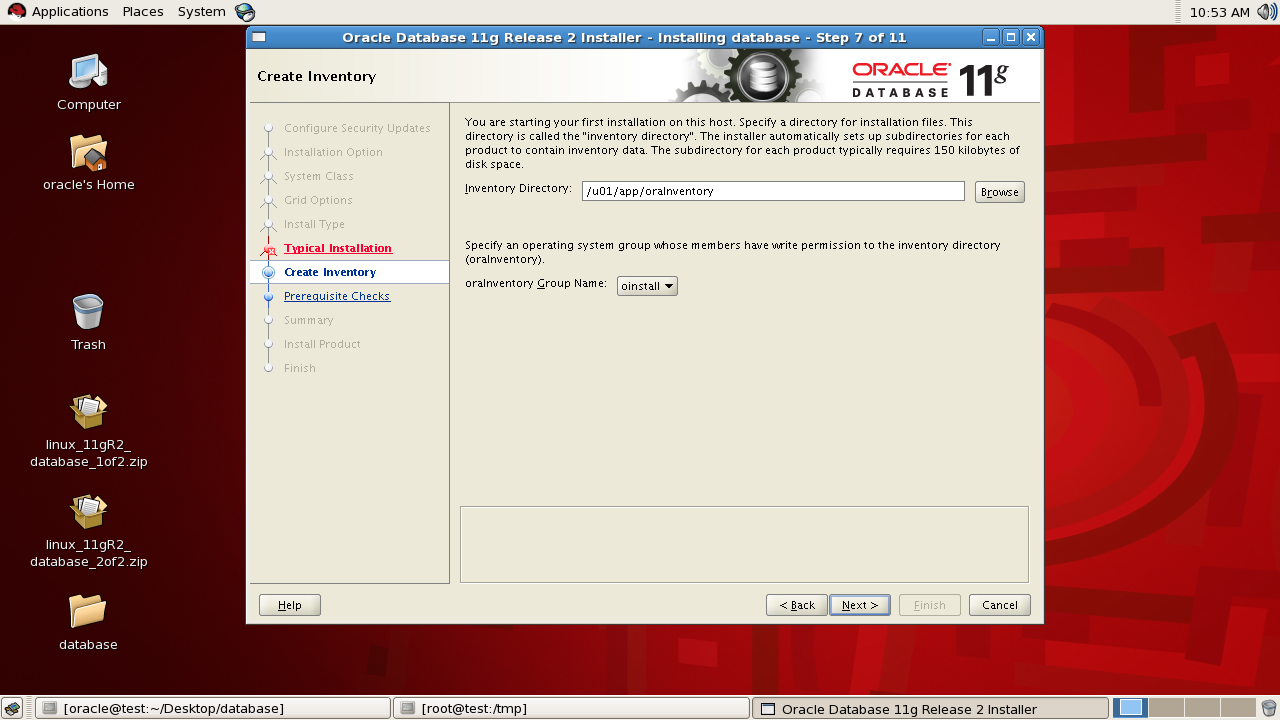Click the 'Install Type' step text
The width and height of the screenshot is (1280, 720).
click(x=314, y=224)
